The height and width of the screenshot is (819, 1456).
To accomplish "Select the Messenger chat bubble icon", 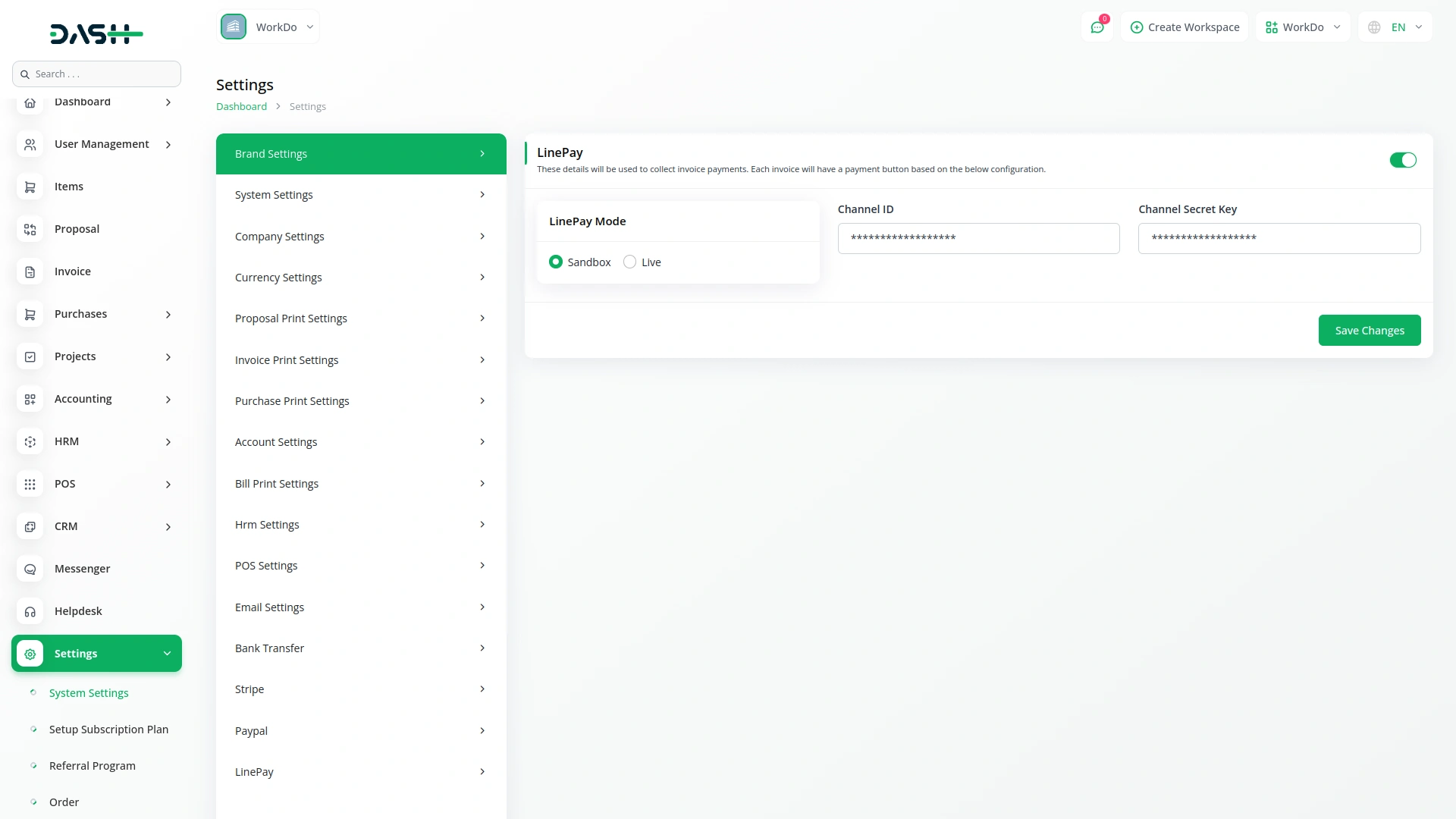I will 30,569.
